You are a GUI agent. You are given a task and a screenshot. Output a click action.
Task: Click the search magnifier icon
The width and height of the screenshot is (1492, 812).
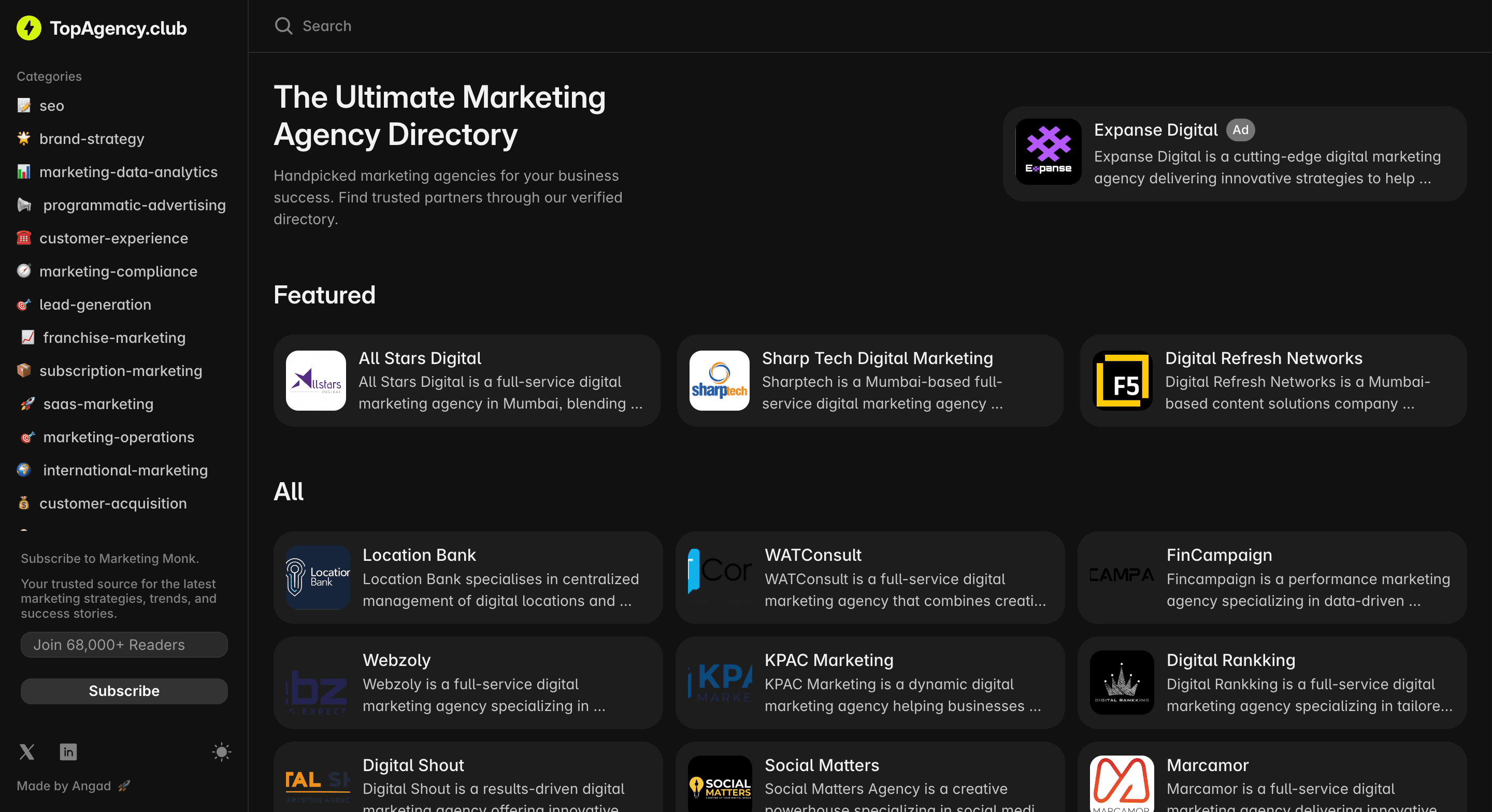(283, 26)
